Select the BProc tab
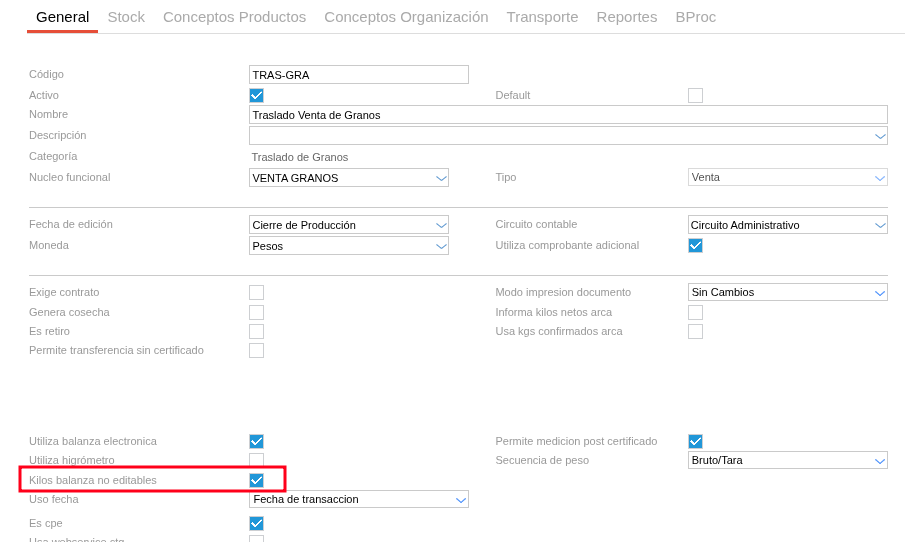The width and height of the screenshot is (905, 542). tap(695, 17)
